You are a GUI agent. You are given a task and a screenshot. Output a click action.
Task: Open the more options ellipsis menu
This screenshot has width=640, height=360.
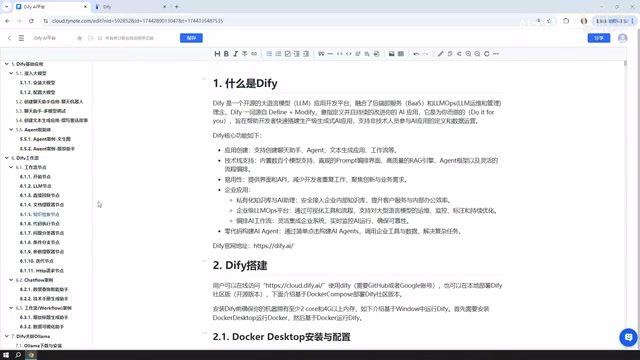pyautogui.click(x=496, y=54)
